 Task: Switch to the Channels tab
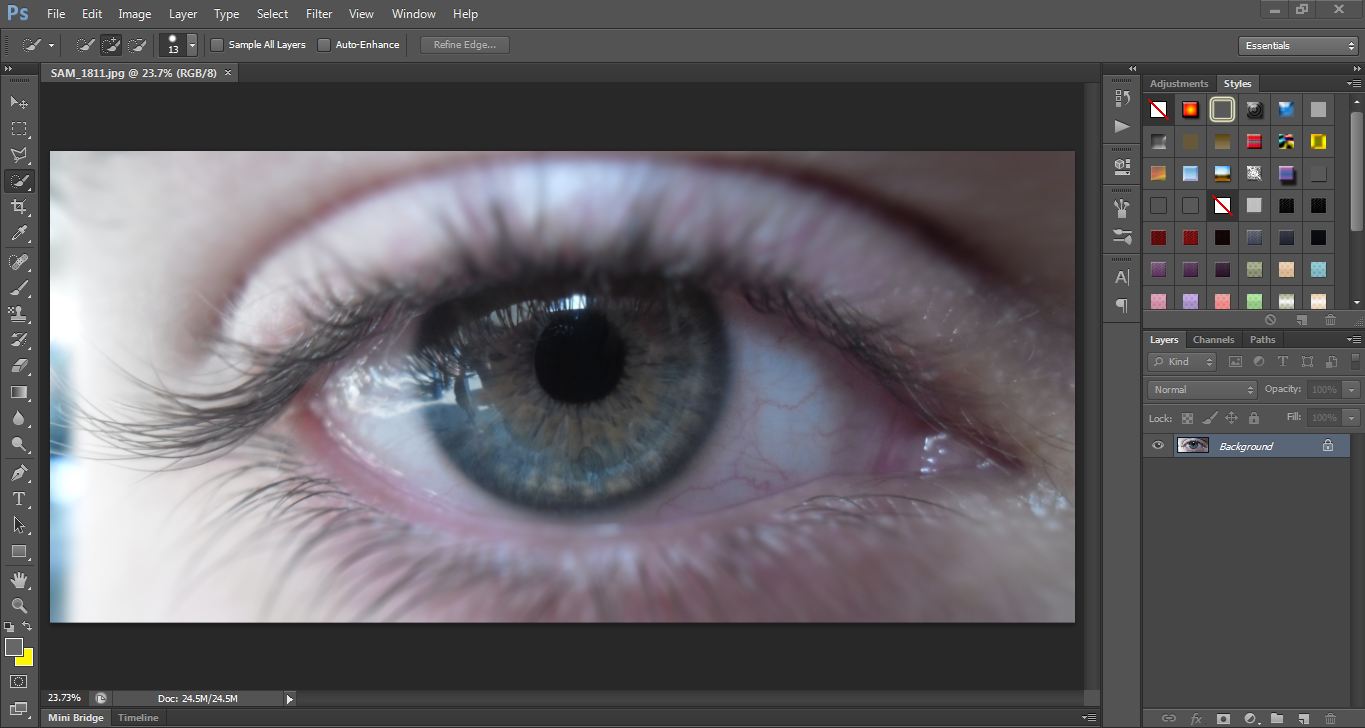click(1213, 340)
